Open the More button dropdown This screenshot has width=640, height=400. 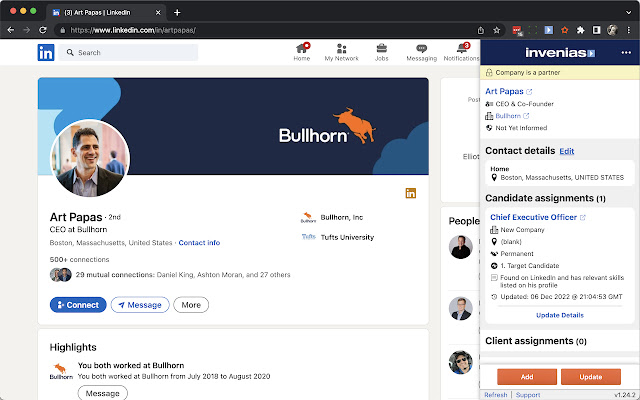click(x=191, y=305)
